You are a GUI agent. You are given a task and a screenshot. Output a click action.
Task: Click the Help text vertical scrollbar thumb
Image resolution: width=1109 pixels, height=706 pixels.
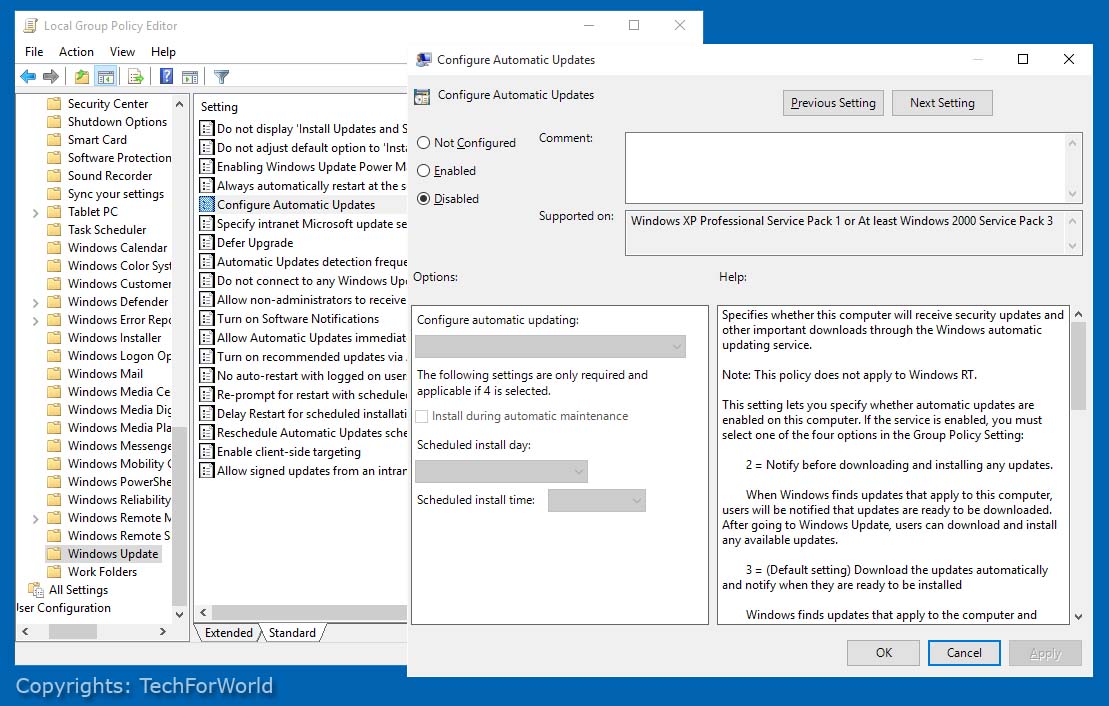(1078, 366)
